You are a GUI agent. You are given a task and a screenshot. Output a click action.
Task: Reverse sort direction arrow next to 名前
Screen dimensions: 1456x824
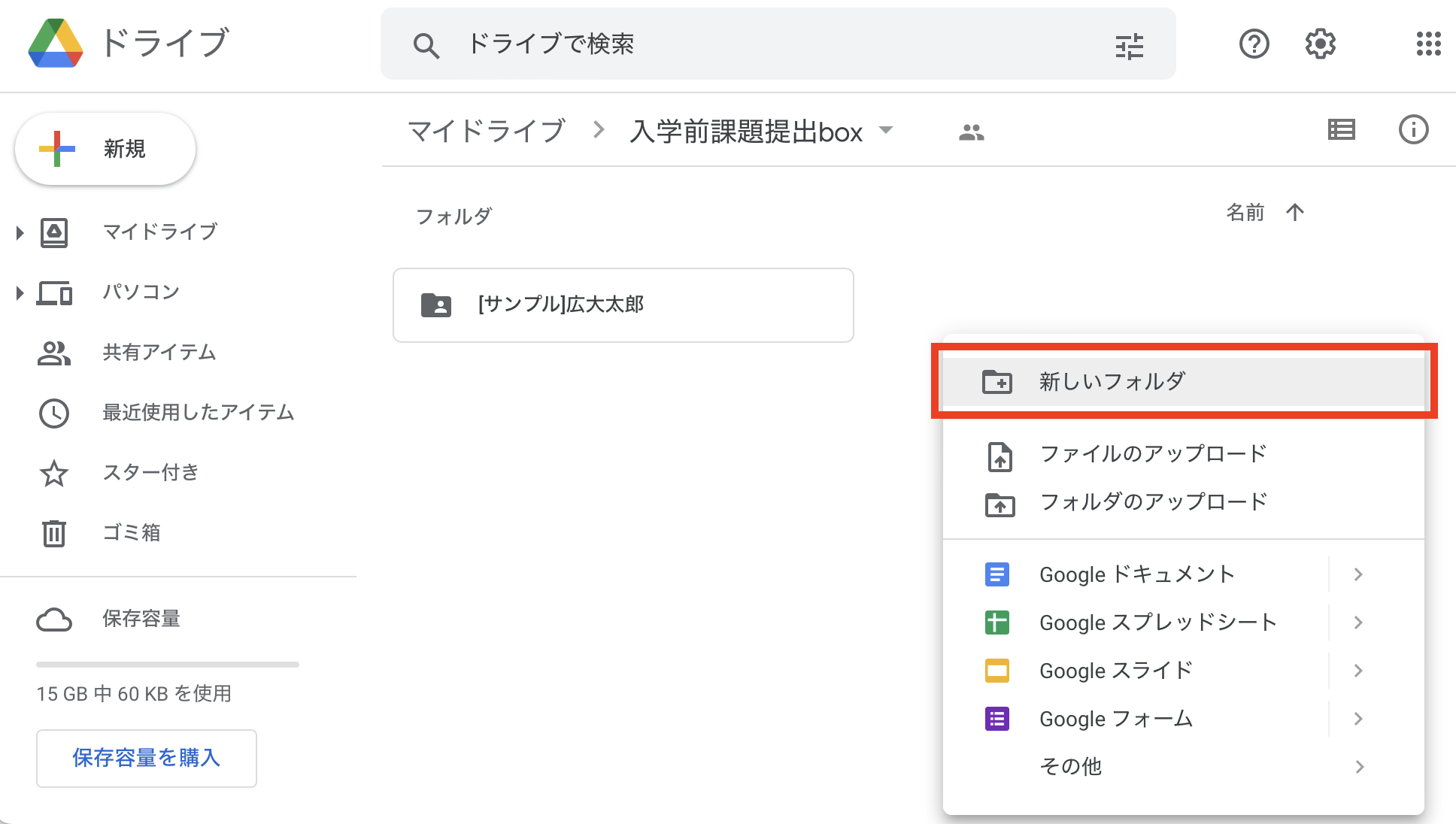tap(1295, 212)
